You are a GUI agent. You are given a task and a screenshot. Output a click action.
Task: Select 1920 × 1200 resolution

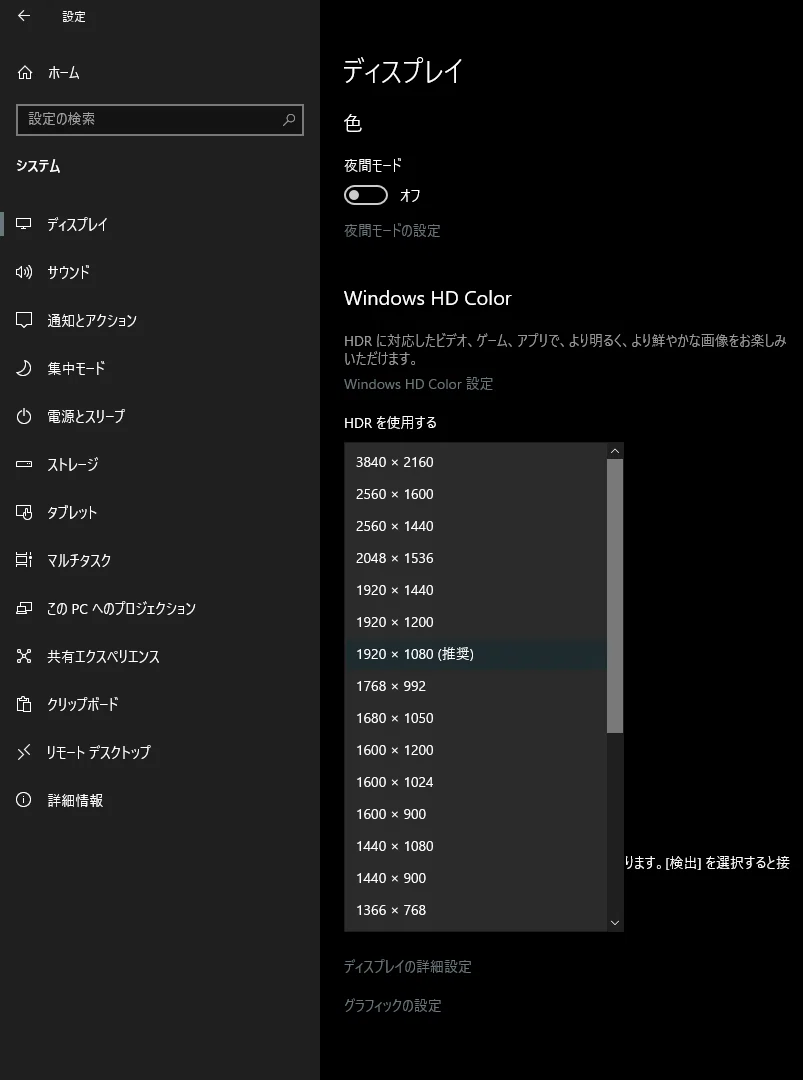coord(476,622)
